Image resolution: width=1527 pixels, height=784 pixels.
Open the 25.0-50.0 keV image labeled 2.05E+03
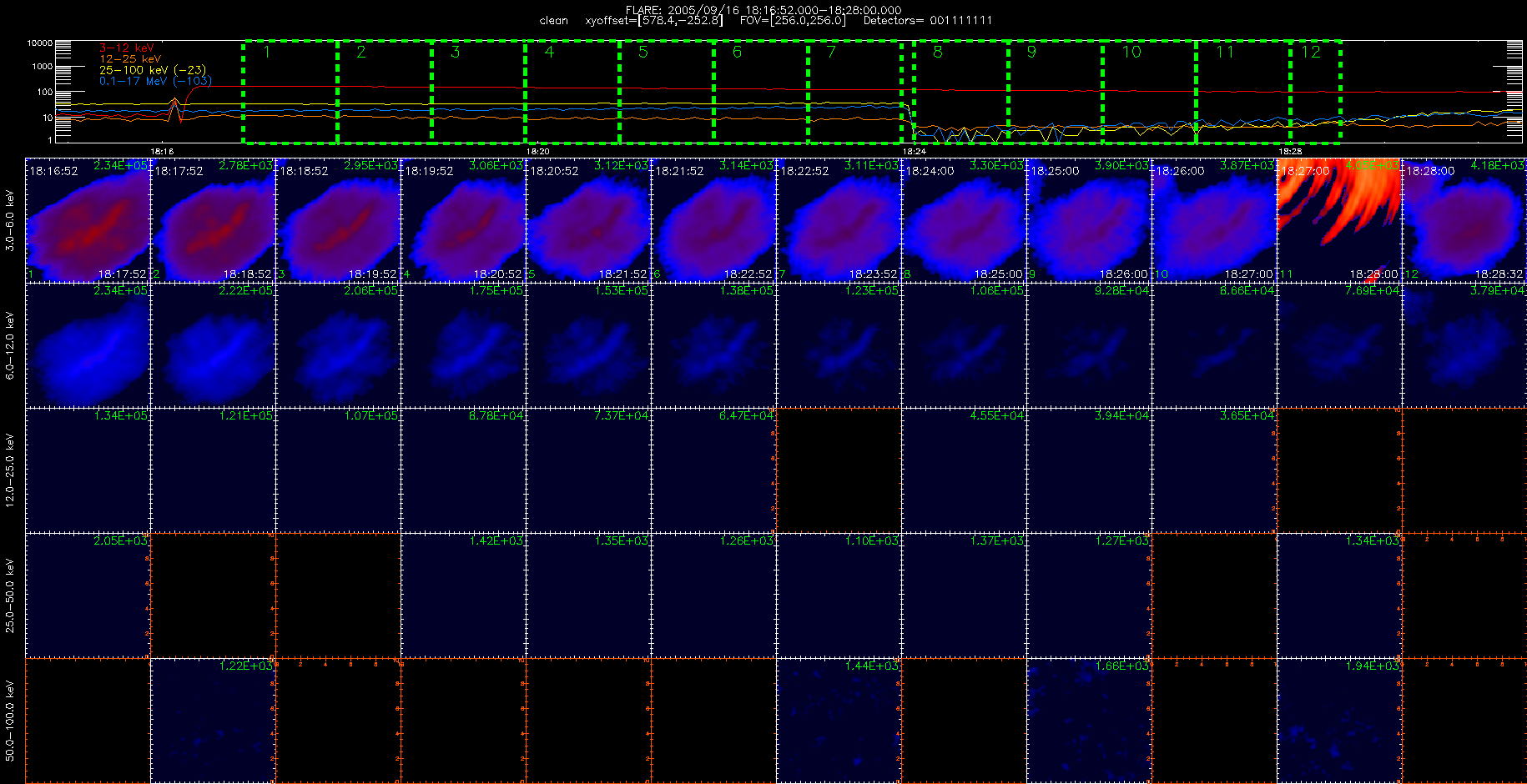tap(88, 595)
